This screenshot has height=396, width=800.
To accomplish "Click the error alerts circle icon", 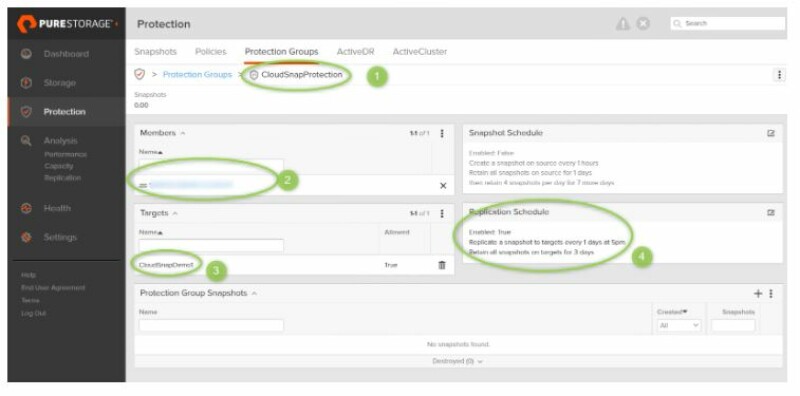I will [x=644, y=23].
